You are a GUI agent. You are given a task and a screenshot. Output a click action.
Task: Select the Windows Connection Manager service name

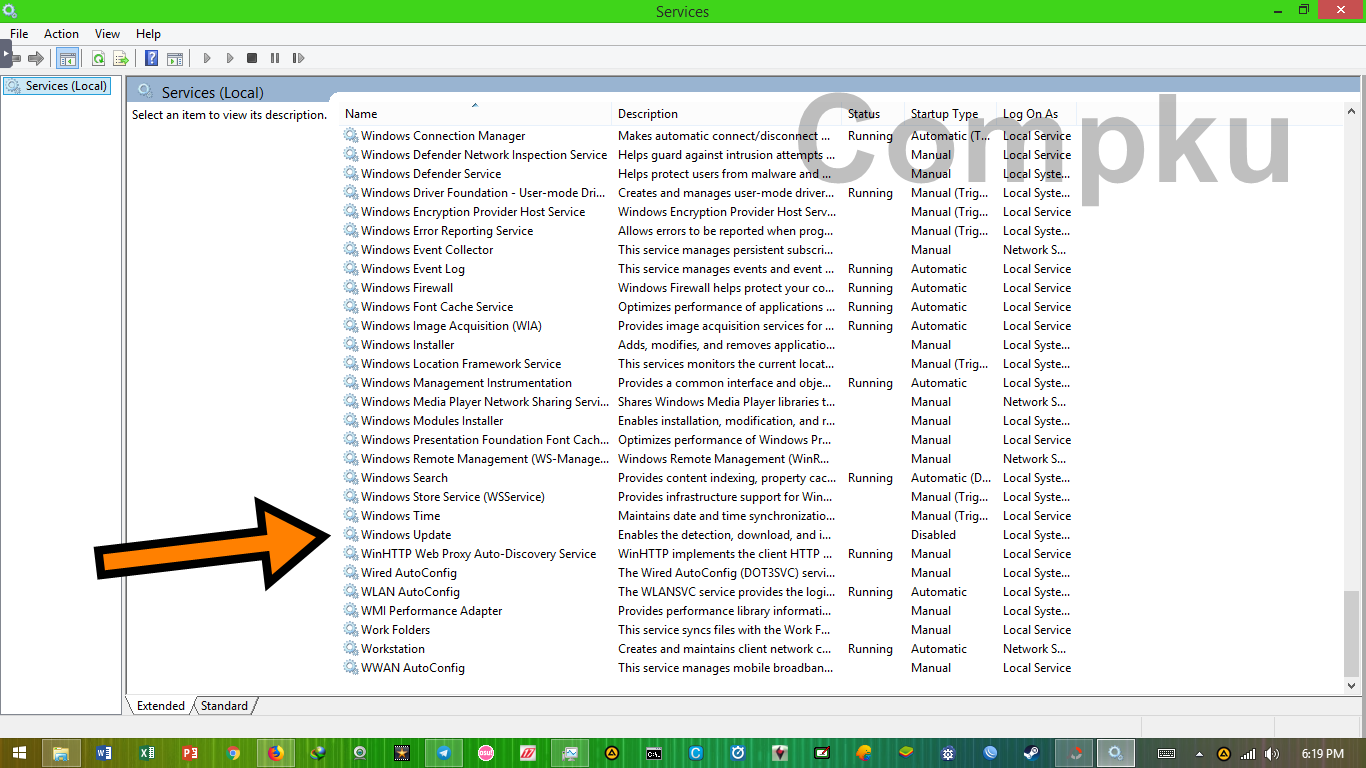[443, 136]
